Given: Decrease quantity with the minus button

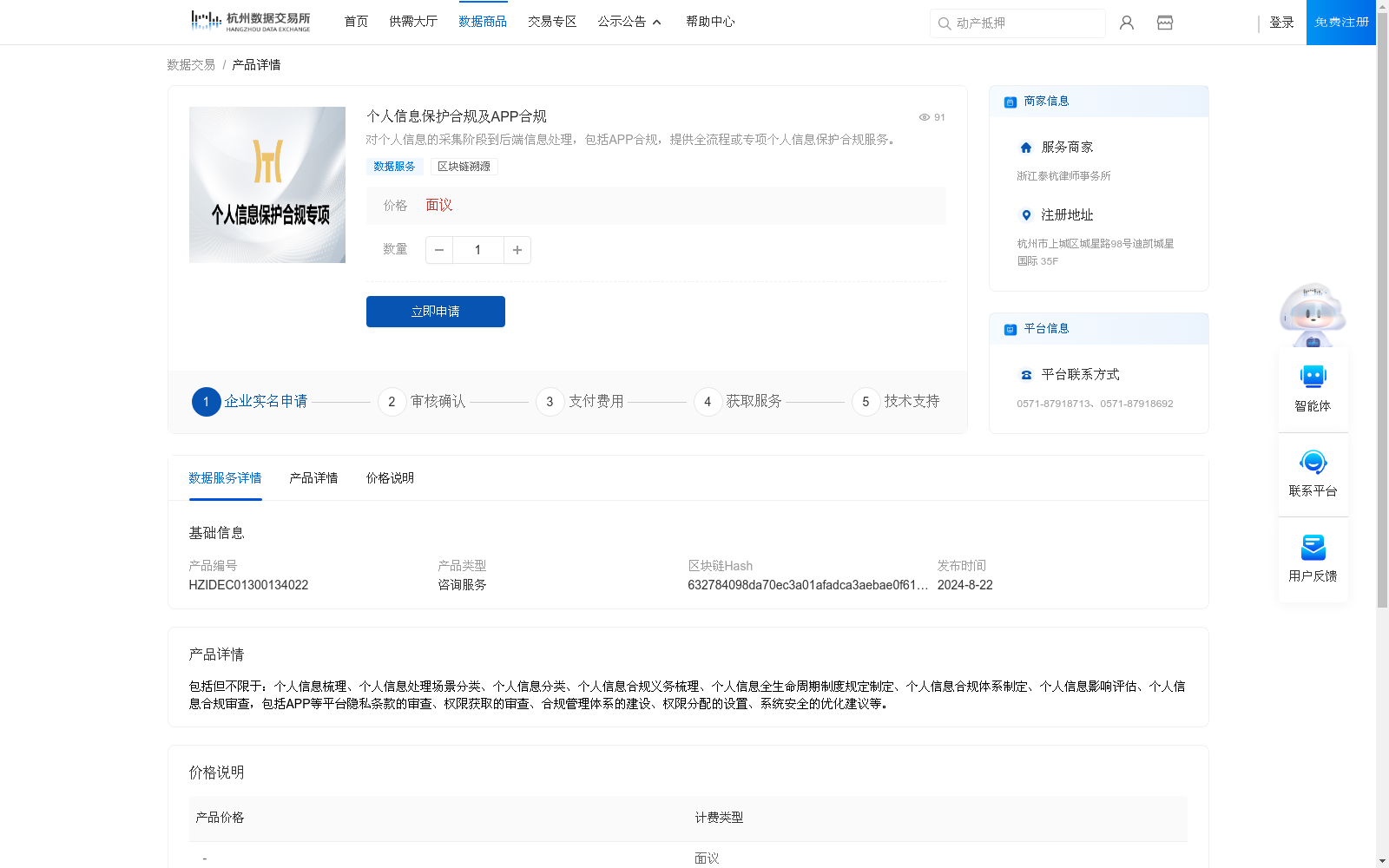Looking at the screenshot, I should pyautogui.click(x=439, y=250).
